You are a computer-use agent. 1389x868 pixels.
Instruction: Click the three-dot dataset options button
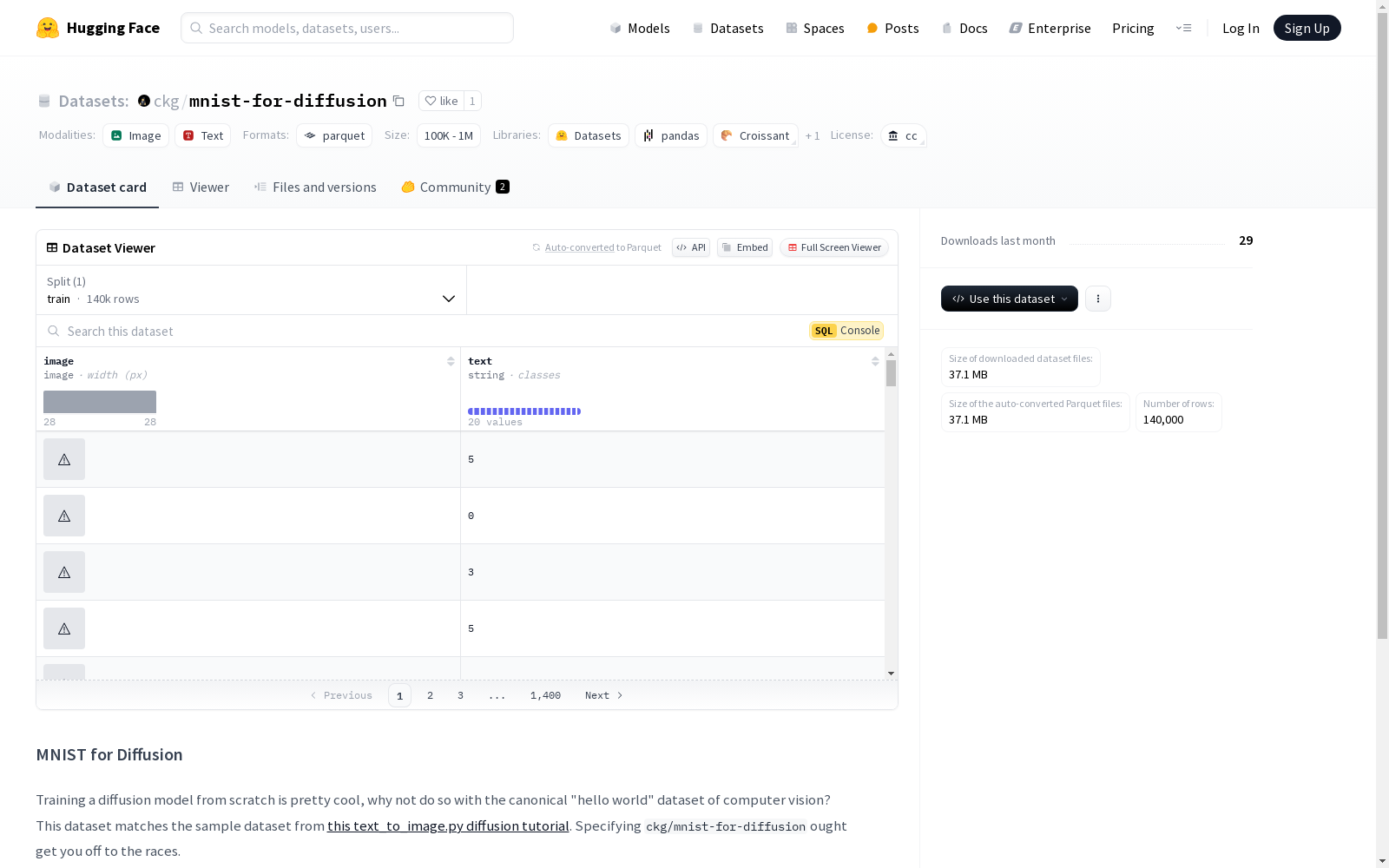[x=1098, y=299]
